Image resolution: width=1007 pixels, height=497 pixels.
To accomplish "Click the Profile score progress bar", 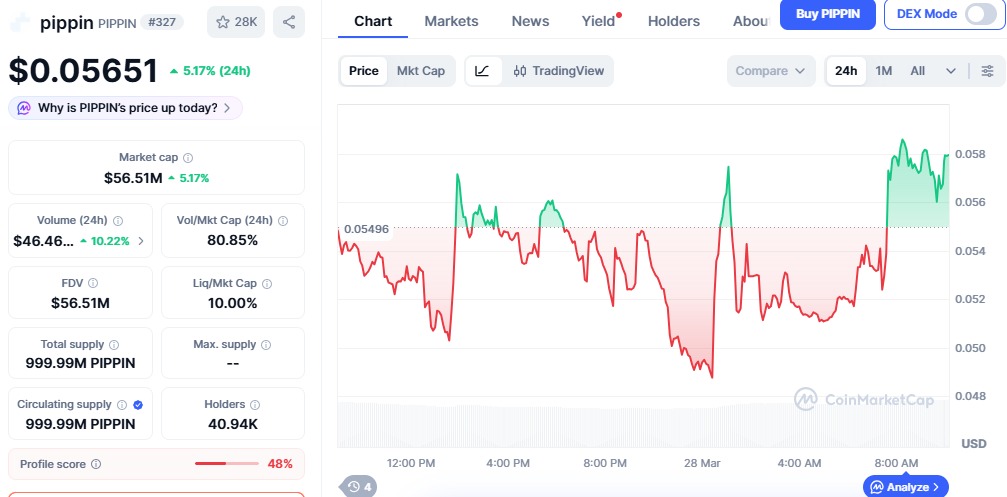I will tap(227, 464).
